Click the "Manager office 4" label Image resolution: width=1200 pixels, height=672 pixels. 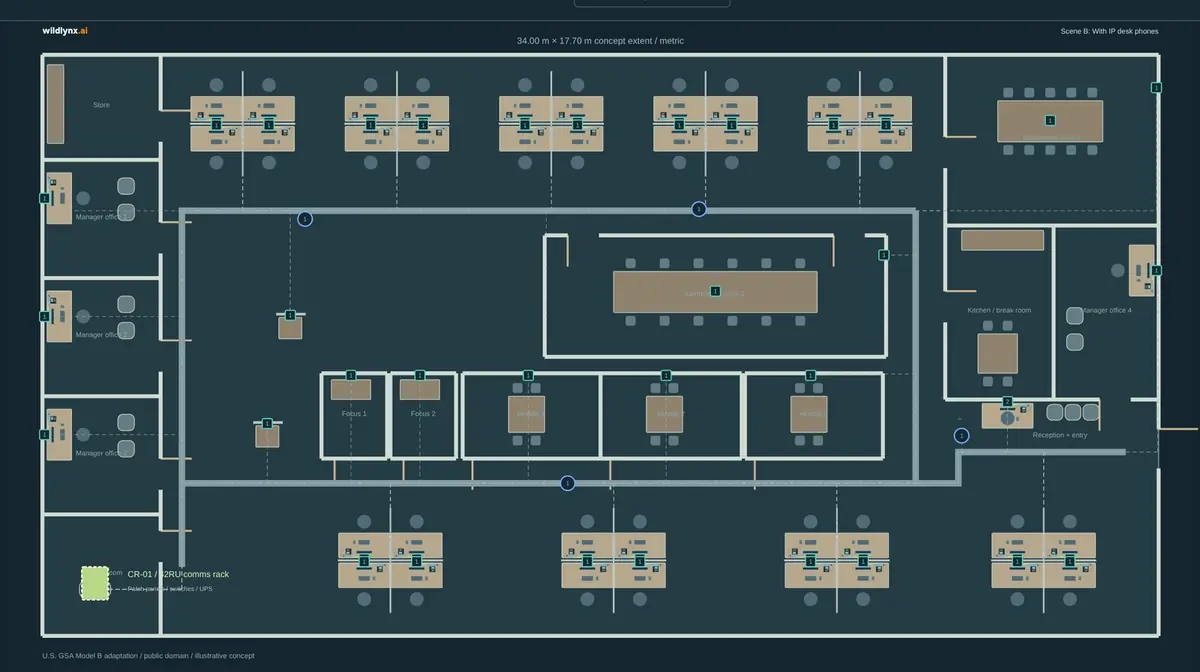coord(1105,310)
